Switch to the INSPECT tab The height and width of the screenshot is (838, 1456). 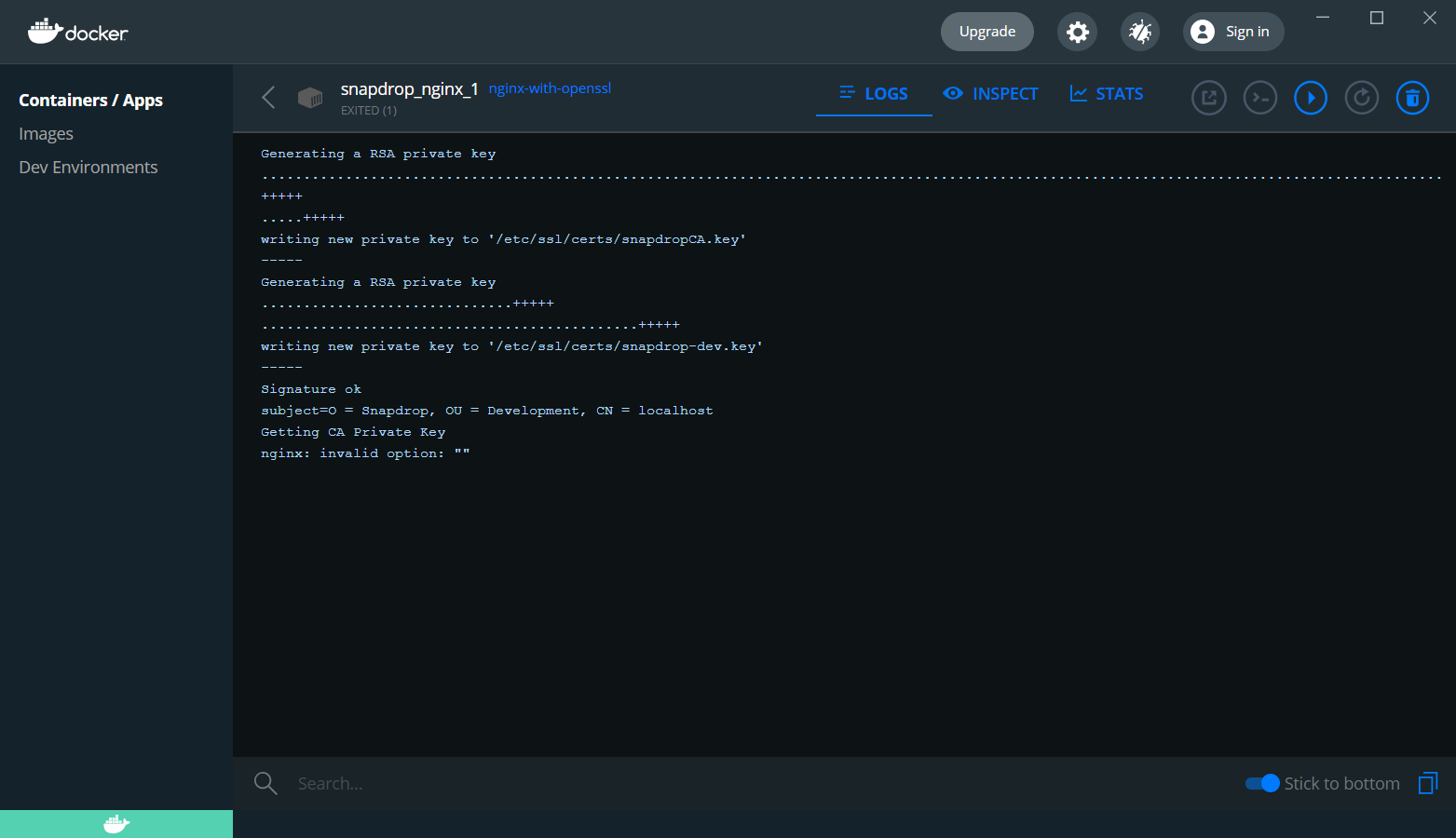990,94
